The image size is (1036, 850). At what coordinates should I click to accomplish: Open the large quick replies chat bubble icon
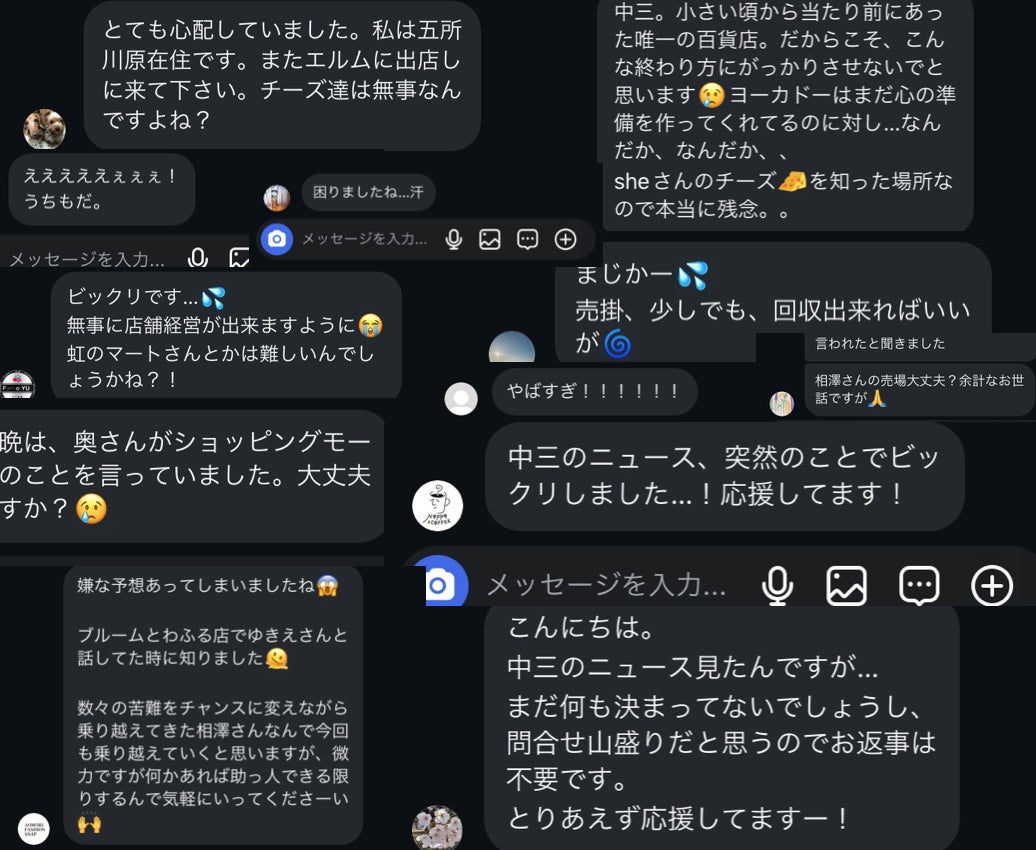point(919,586)
